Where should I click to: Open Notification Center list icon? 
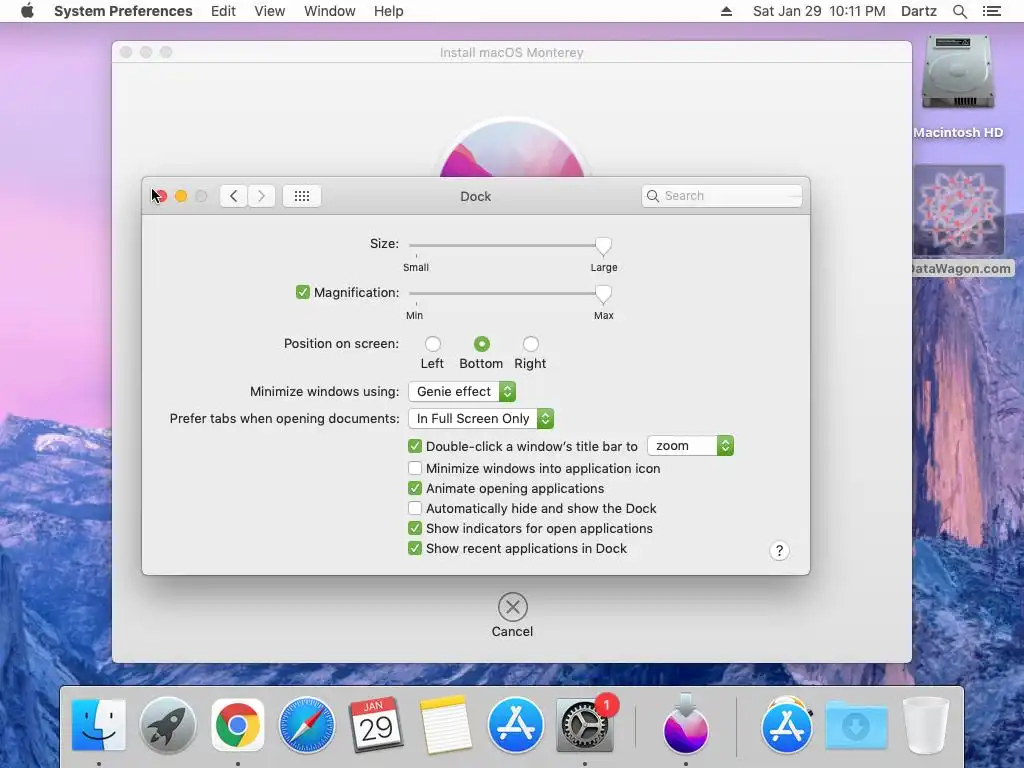[x=992, y=11]
